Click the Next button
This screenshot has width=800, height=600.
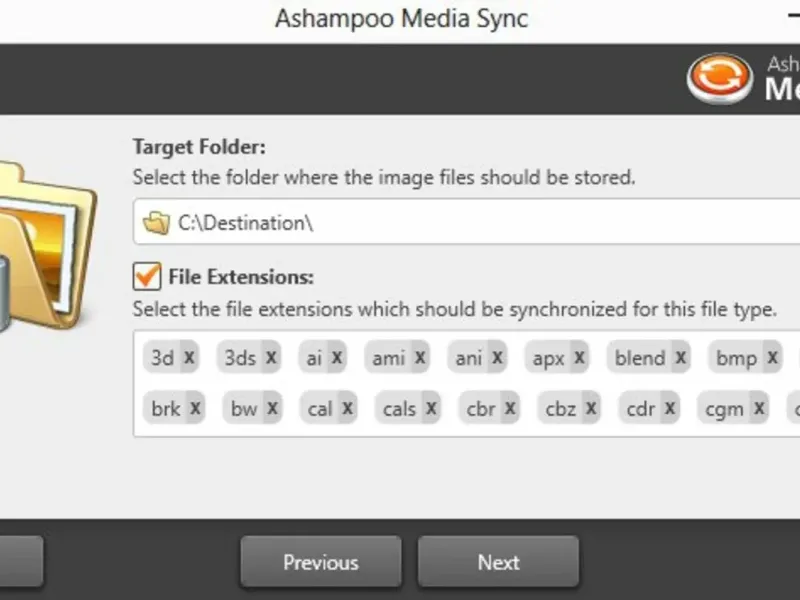pos(498,562)
